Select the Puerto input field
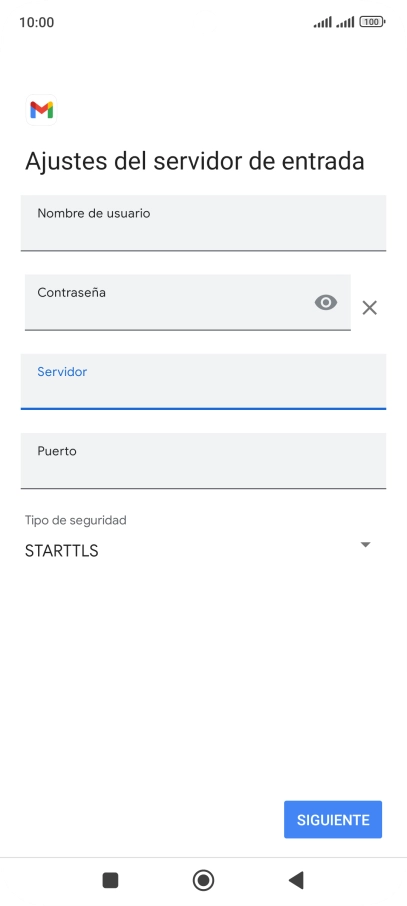This screenshot has height=906, width=407. (x=204, y=461)
